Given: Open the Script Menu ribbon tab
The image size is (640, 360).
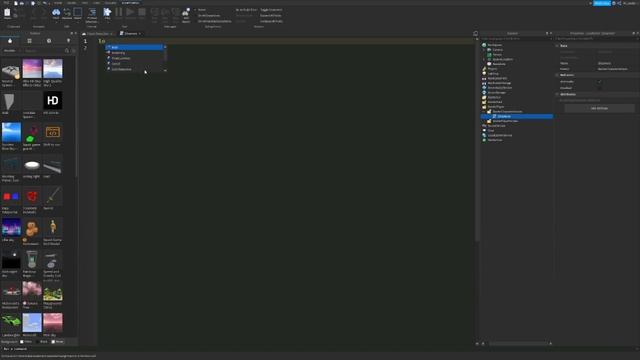Looking at the screenshot, I should pos(130,3).
